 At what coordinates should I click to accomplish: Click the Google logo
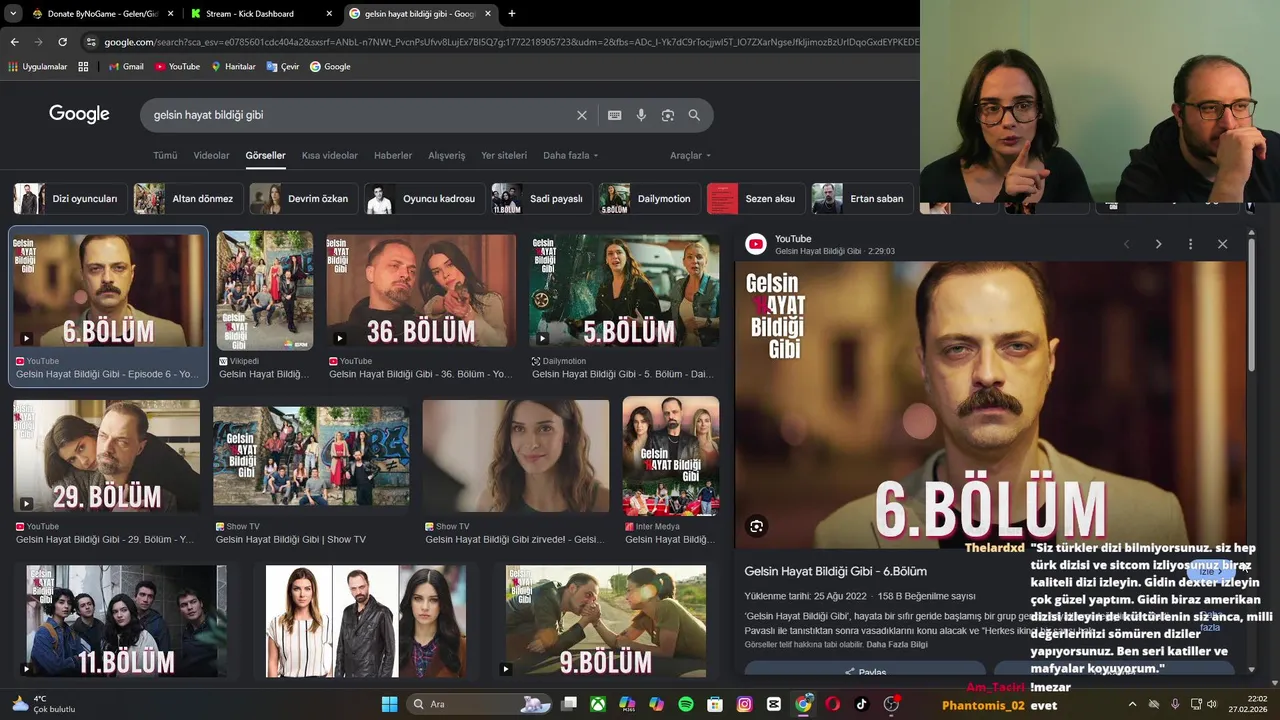(x=79, y=114)
